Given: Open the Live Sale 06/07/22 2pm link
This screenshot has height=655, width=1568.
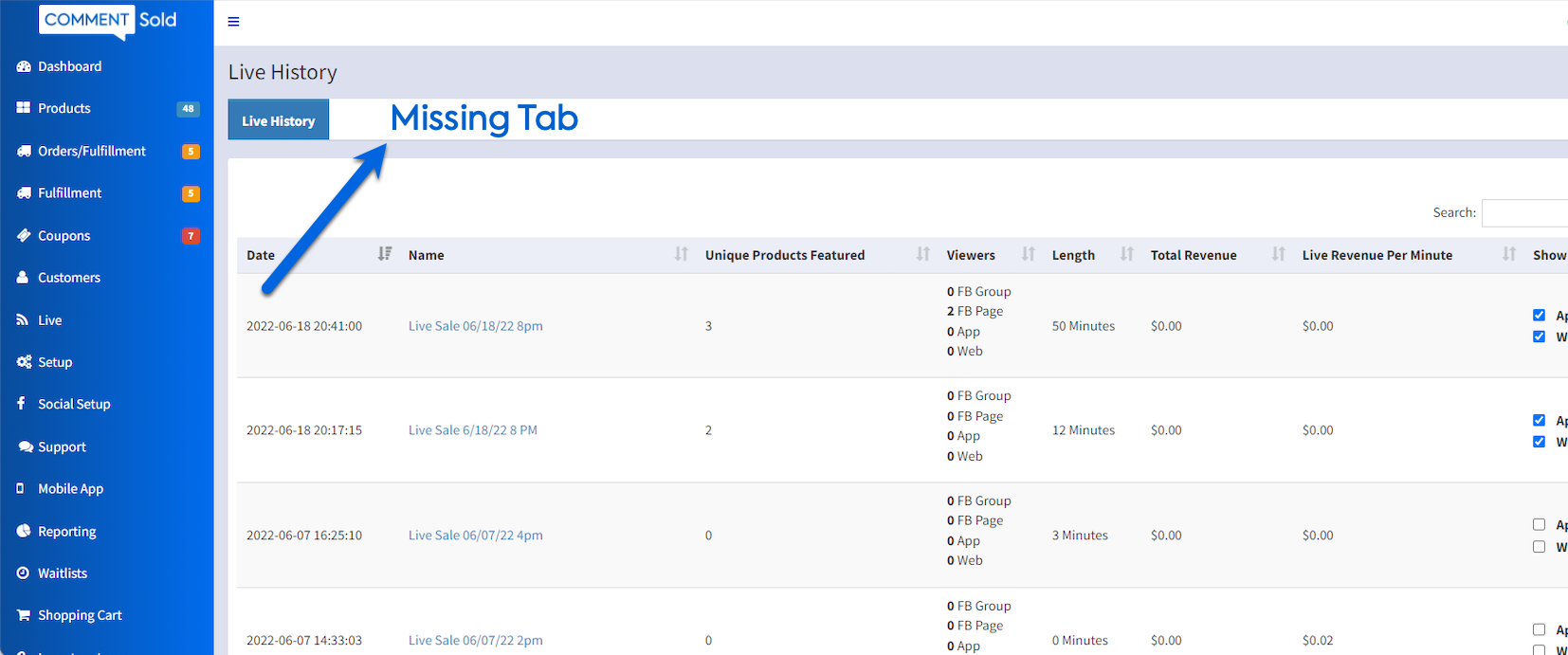Looking at the screenshot, I should (x=475, y=641).
